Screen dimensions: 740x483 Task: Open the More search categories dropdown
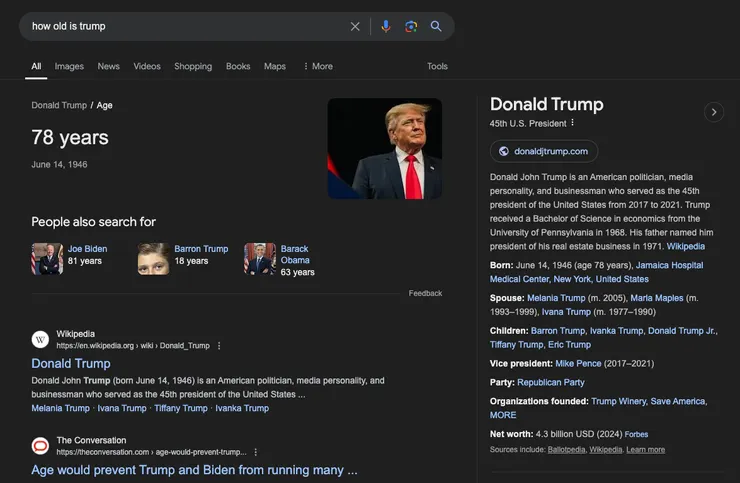click(318, 67)
